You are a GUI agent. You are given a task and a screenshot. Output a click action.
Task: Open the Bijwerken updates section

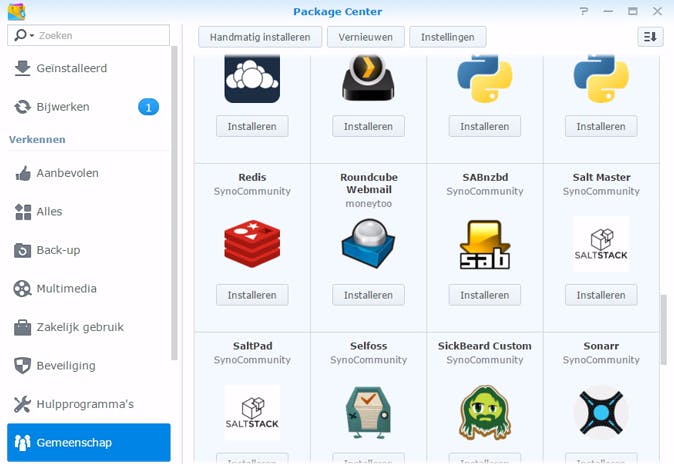[89, 107]
